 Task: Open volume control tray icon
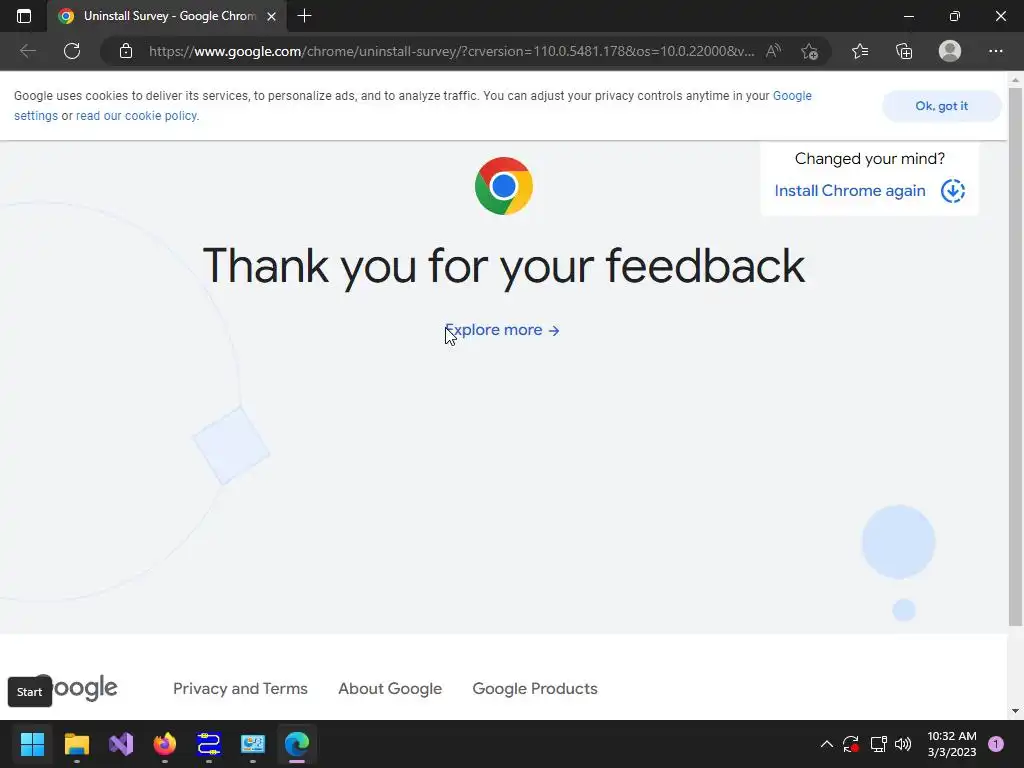(903, 744)
